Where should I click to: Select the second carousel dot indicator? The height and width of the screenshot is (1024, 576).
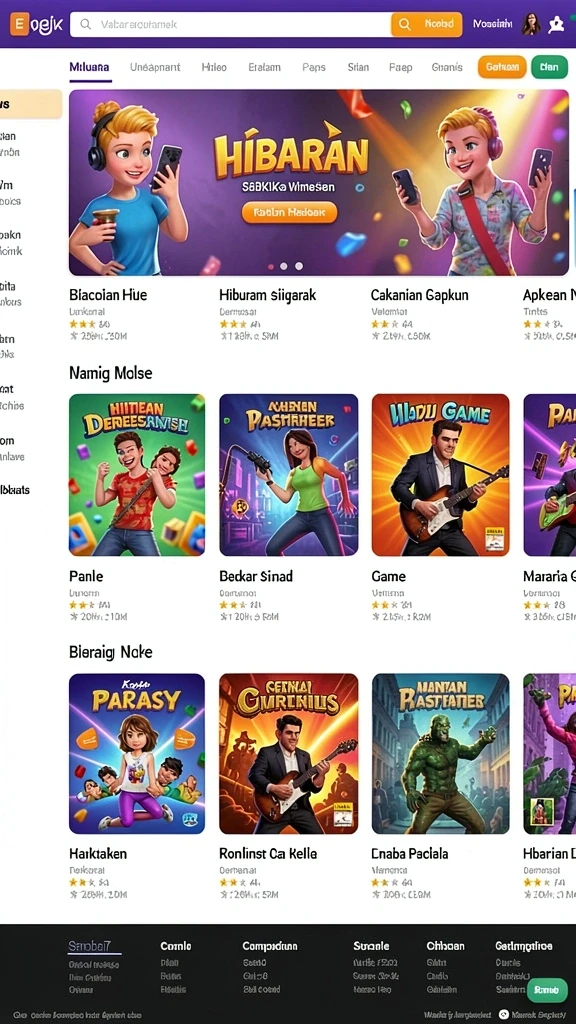(x=283, y=266)
